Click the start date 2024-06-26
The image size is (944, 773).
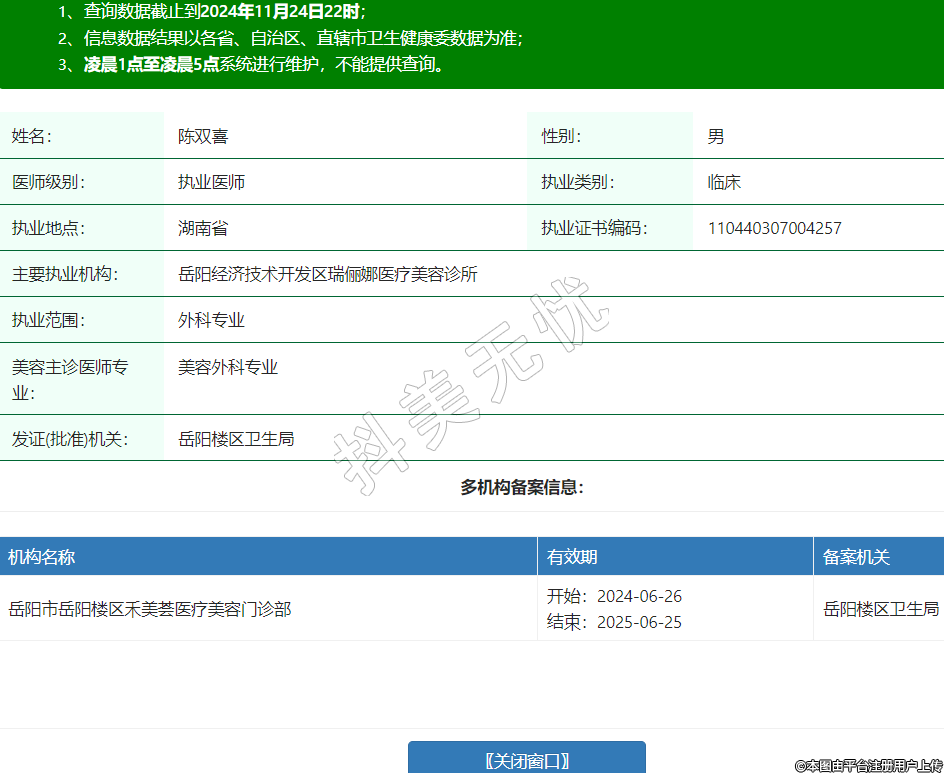point(639,596)
